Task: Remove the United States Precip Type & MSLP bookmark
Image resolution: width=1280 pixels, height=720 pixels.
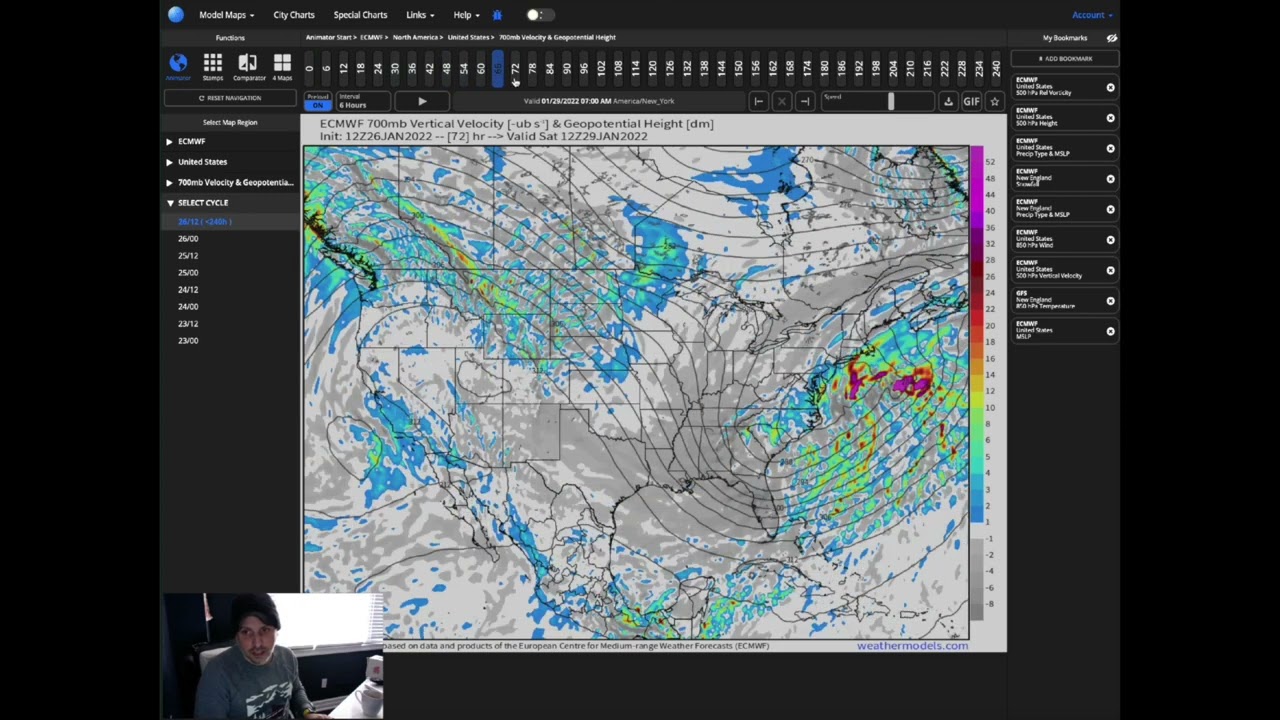Action: click(x=1110, y=149)
